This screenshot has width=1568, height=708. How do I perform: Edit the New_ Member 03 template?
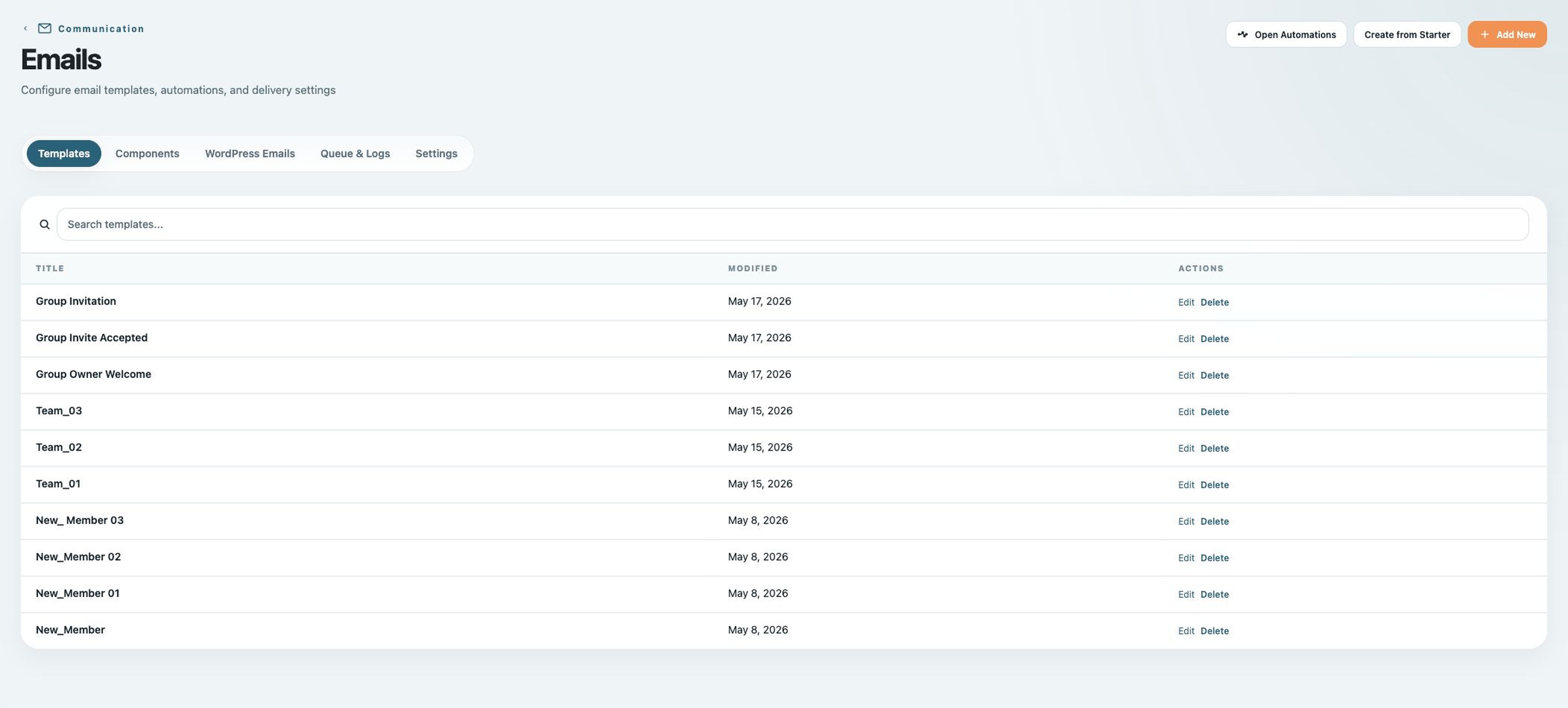(1186, 522)
